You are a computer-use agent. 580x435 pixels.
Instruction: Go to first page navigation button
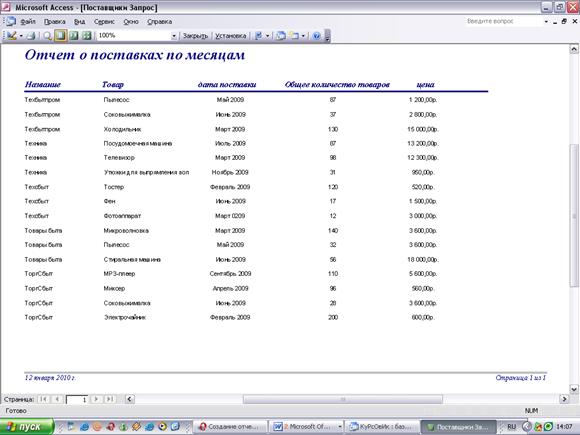click(x=44, y=399)
